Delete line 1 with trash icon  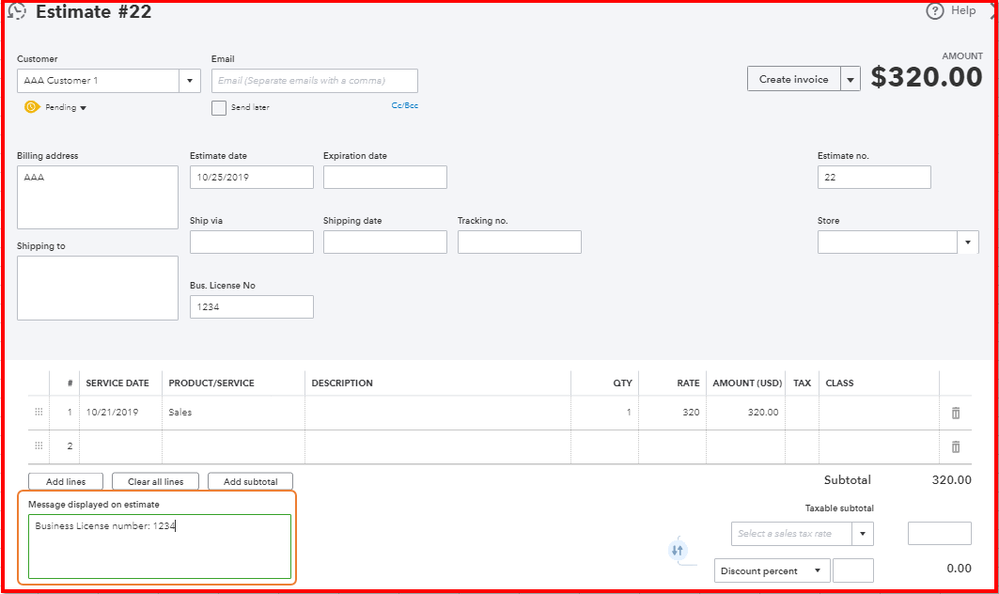click(x=955, y=412)
